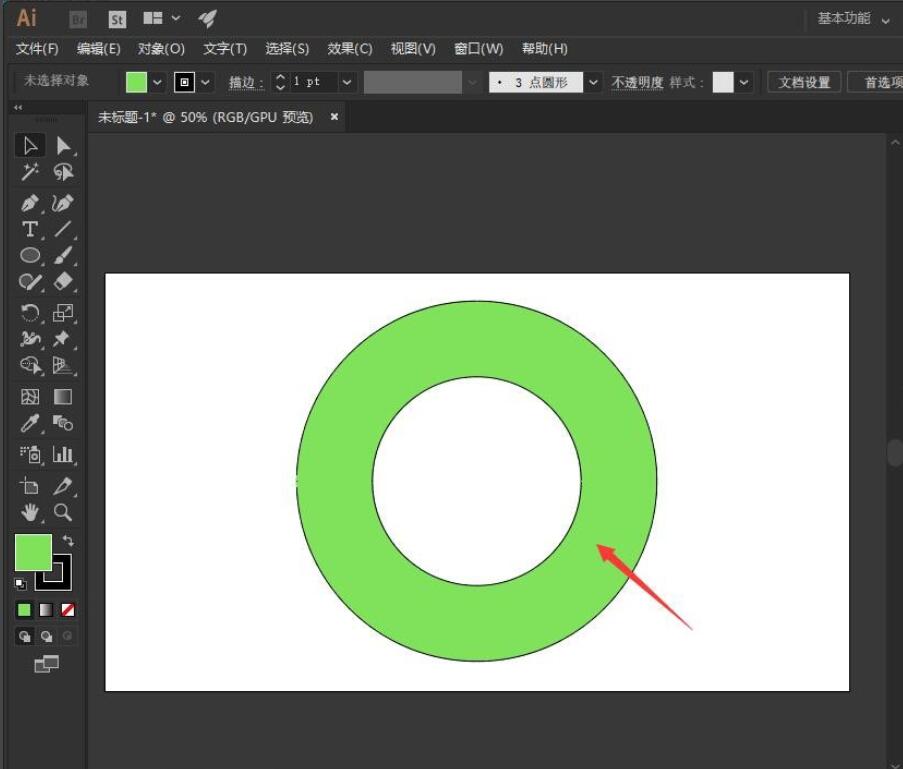
Task: Switch to Gradient fill mode
Action: pyautogui.click(x=46, y=609)
